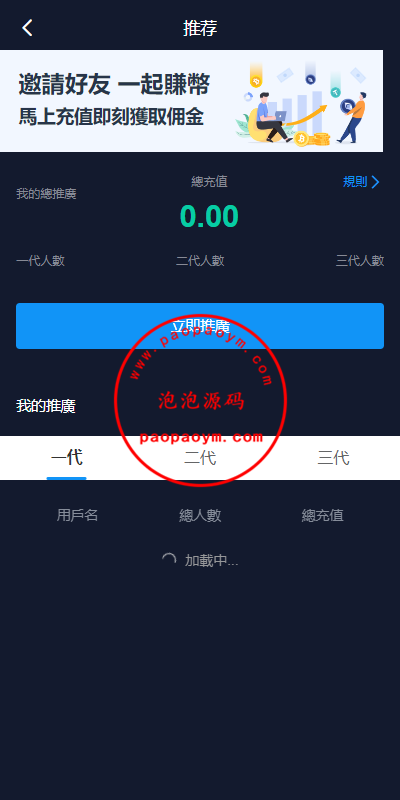Open the invite friends banner

click(191, 101)
